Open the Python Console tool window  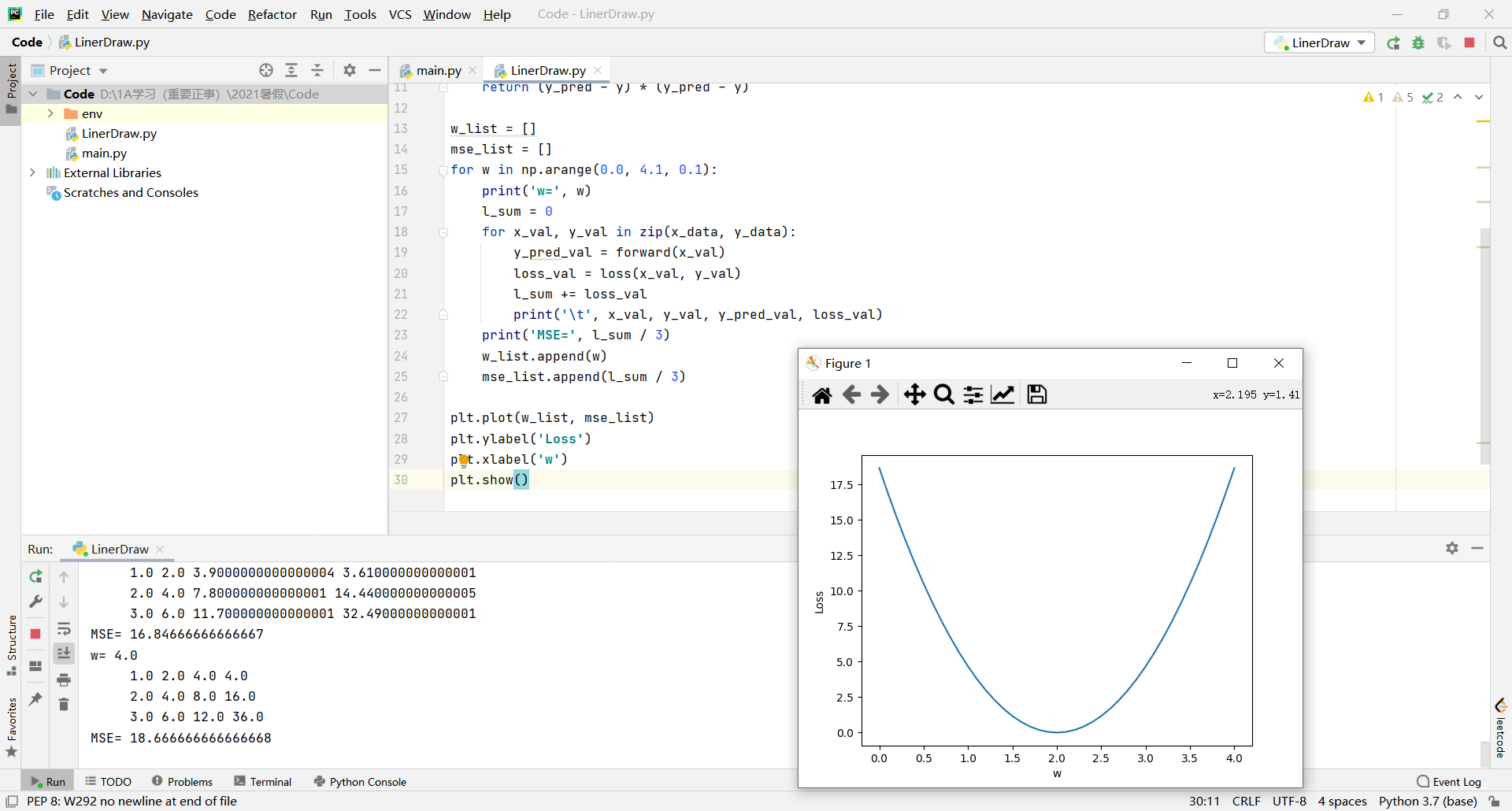pyautogui.click(x=361, y=781)
